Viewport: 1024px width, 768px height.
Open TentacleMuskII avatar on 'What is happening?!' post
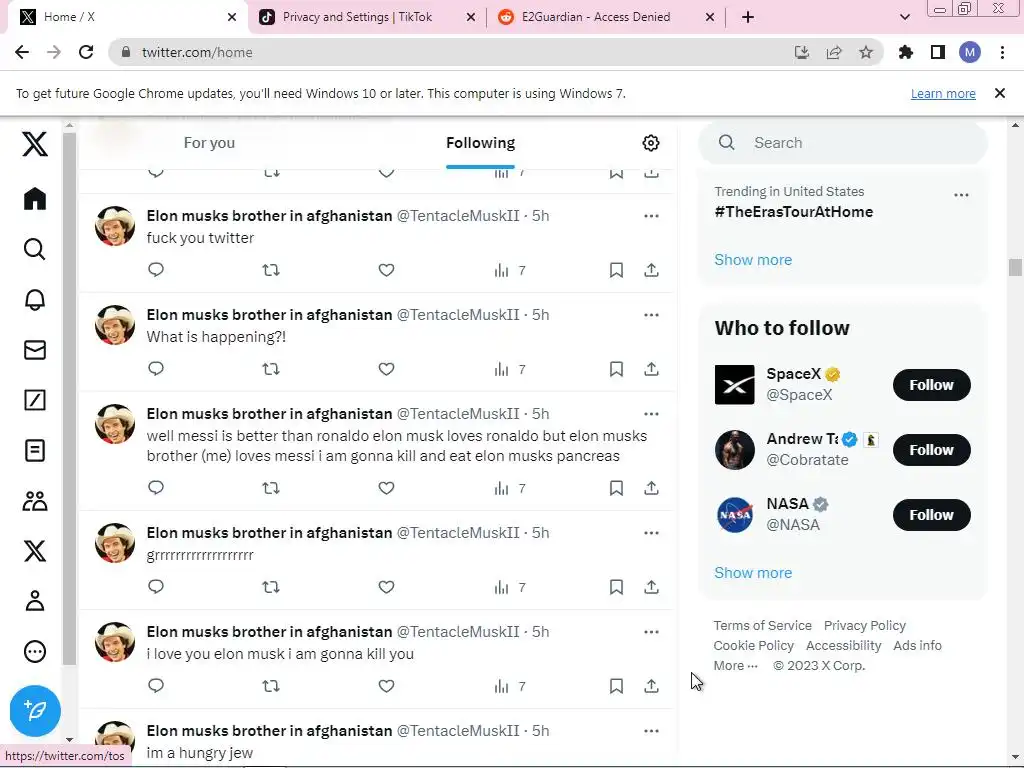tap(115, 325)
